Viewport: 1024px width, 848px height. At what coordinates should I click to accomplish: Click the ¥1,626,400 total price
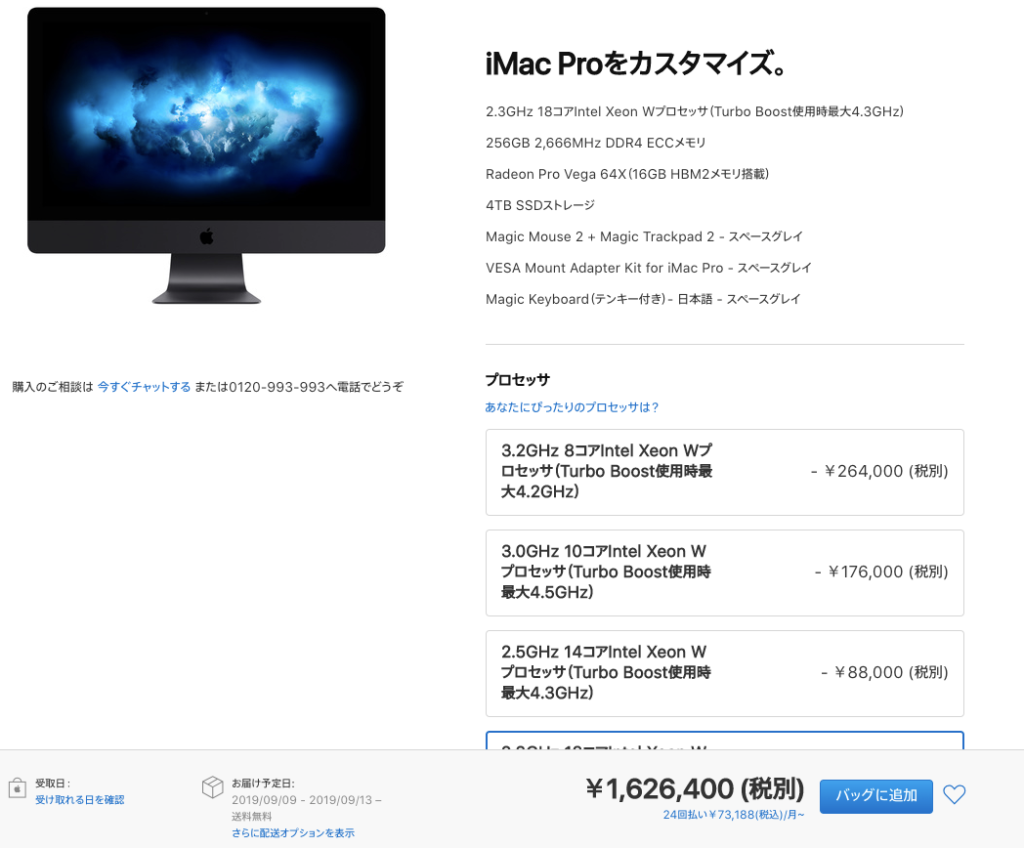[695, 789]
